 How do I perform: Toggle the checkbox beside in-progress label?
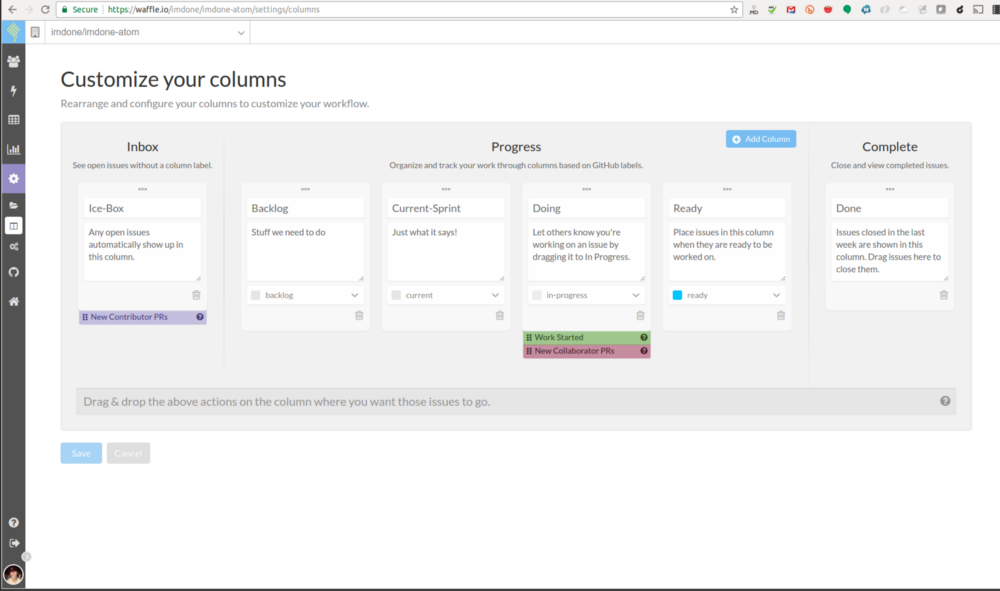click(x=534, y=294)
